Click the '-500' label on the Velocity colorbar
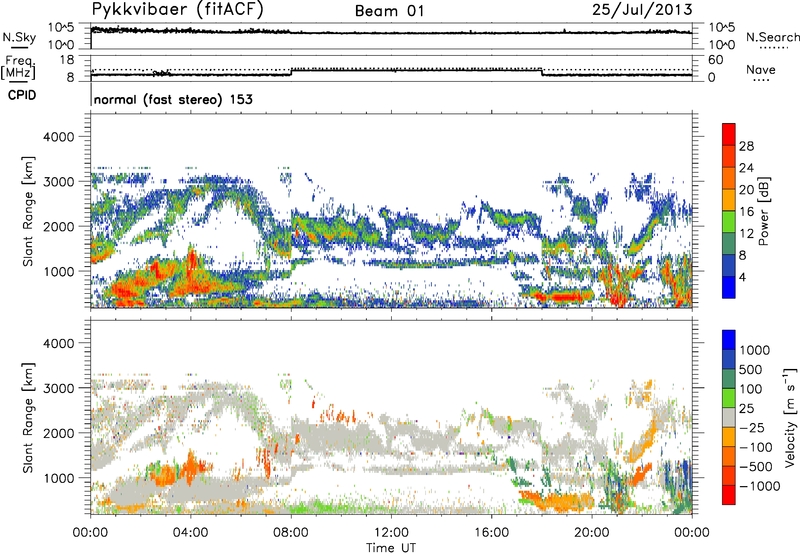The image size is (800, 554). [755, 466]
